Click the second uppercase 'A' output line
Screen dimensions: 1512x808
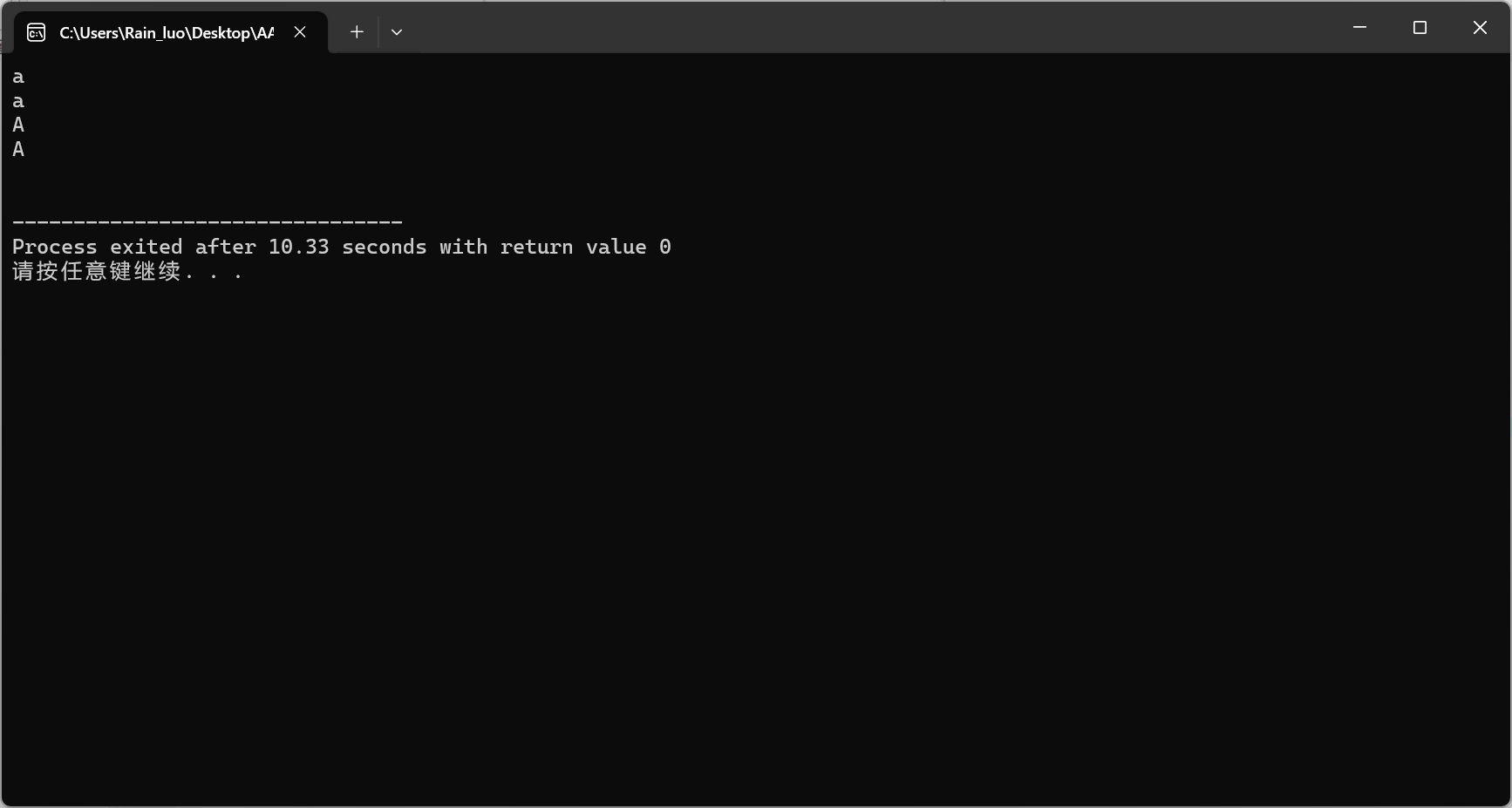pos(18,150)
